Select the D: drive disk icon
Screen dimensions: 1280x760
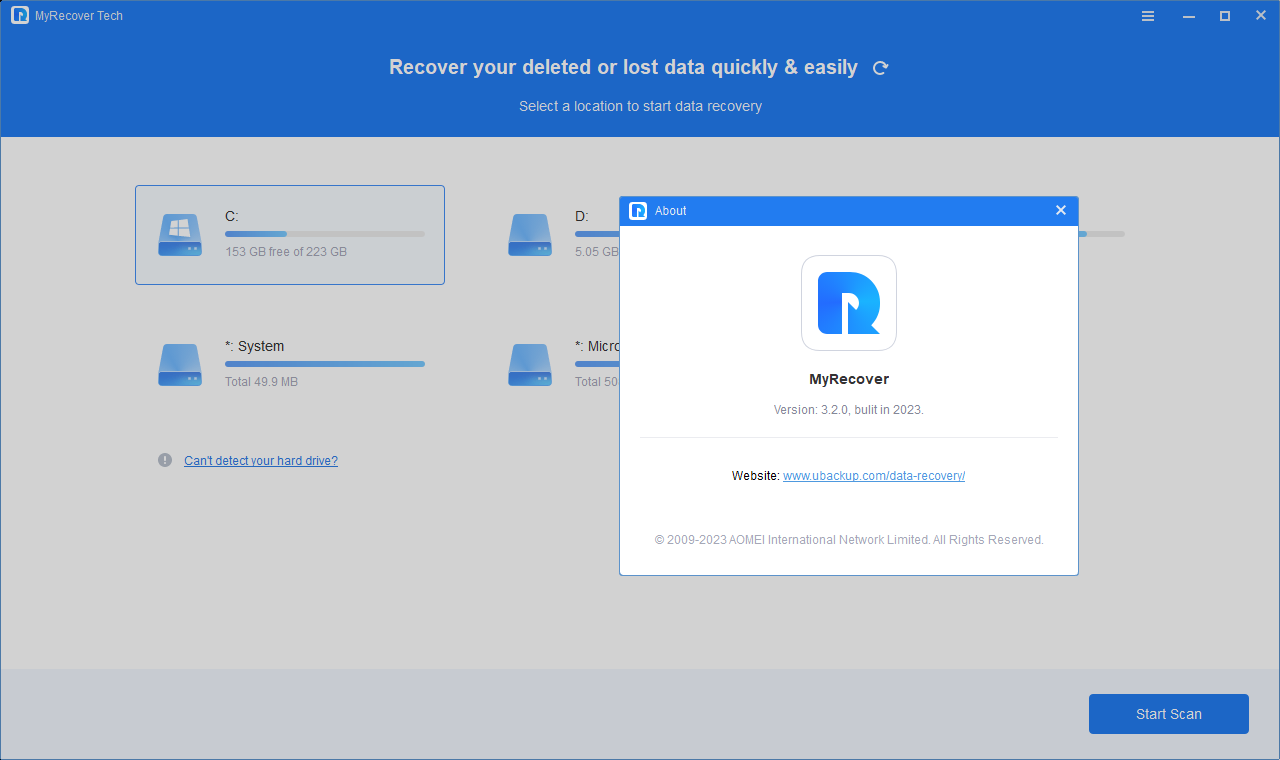(x=530, y=235)
